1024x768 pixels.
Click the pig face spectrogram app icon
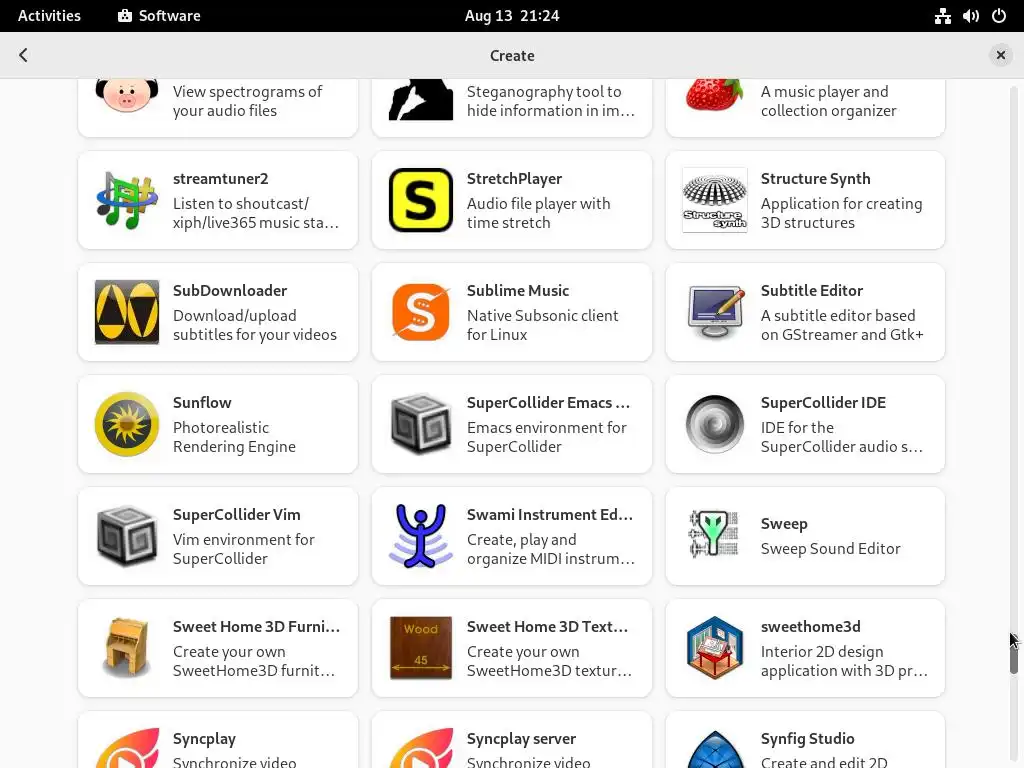tap(127, 95)
